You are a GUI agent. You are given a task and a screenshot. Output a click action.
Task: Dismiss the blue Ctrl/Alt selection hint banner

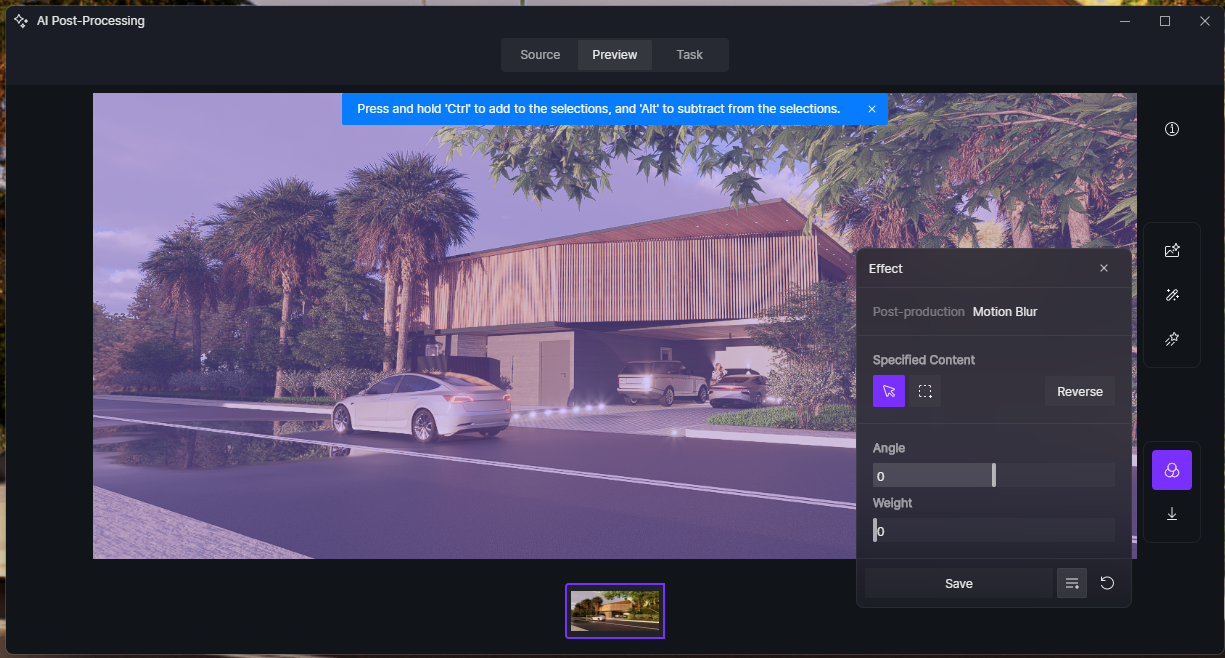coord(872,109)
